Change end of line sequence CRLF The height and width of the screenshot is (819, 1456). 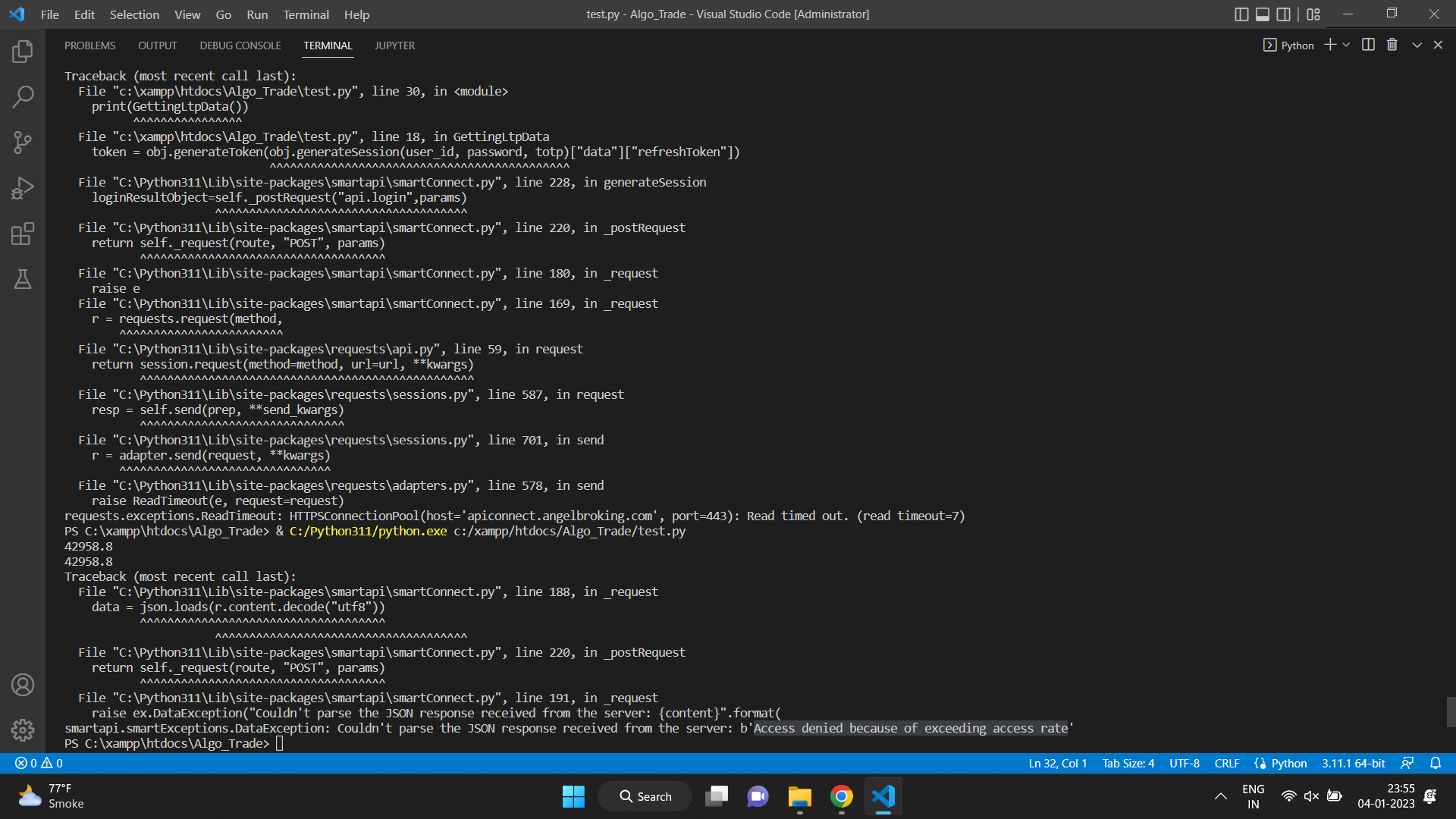tap(1227, 764)
